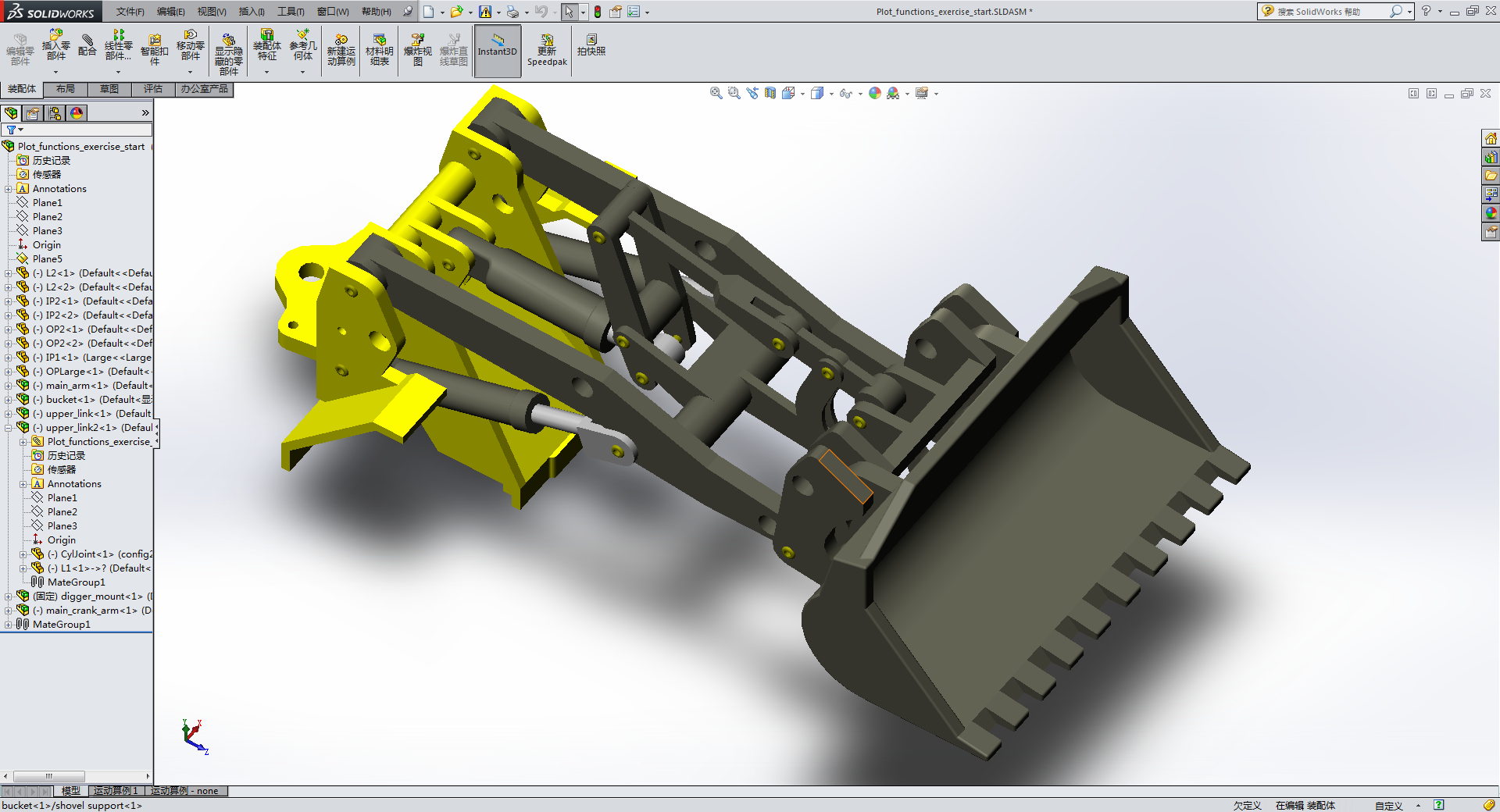Viewport: 1500px width, 812px height.
Task: Open the ConfigurationManager tab icon
Action: [55, 113]
